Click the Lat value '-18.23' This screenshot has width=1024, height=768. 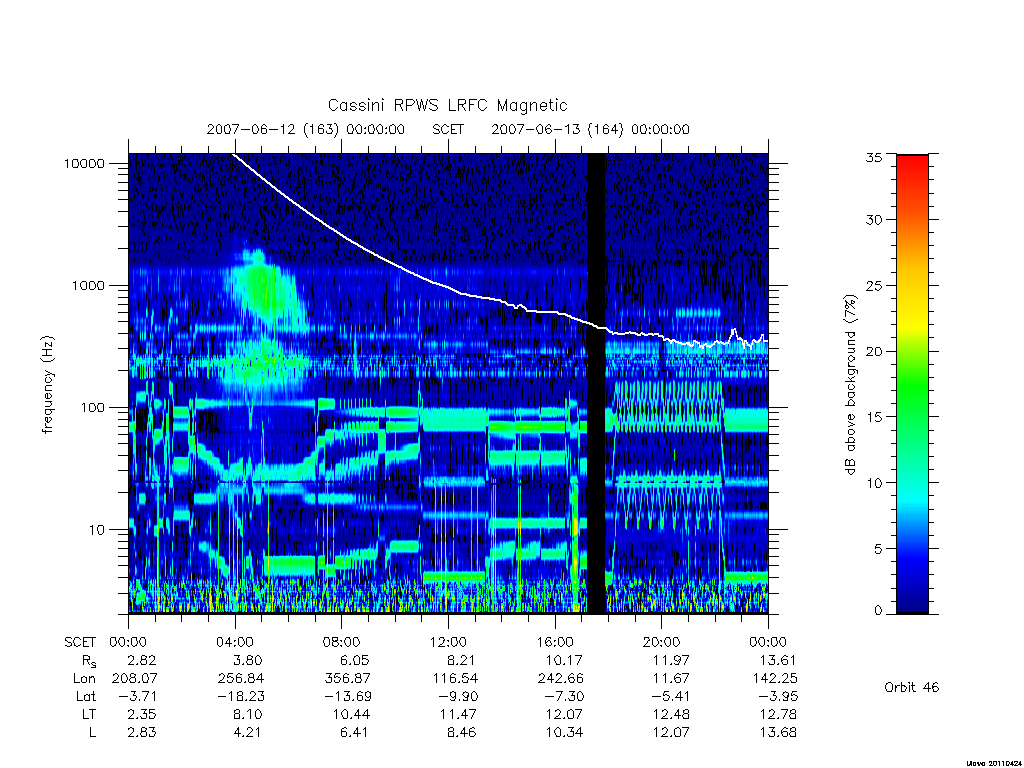241,697
